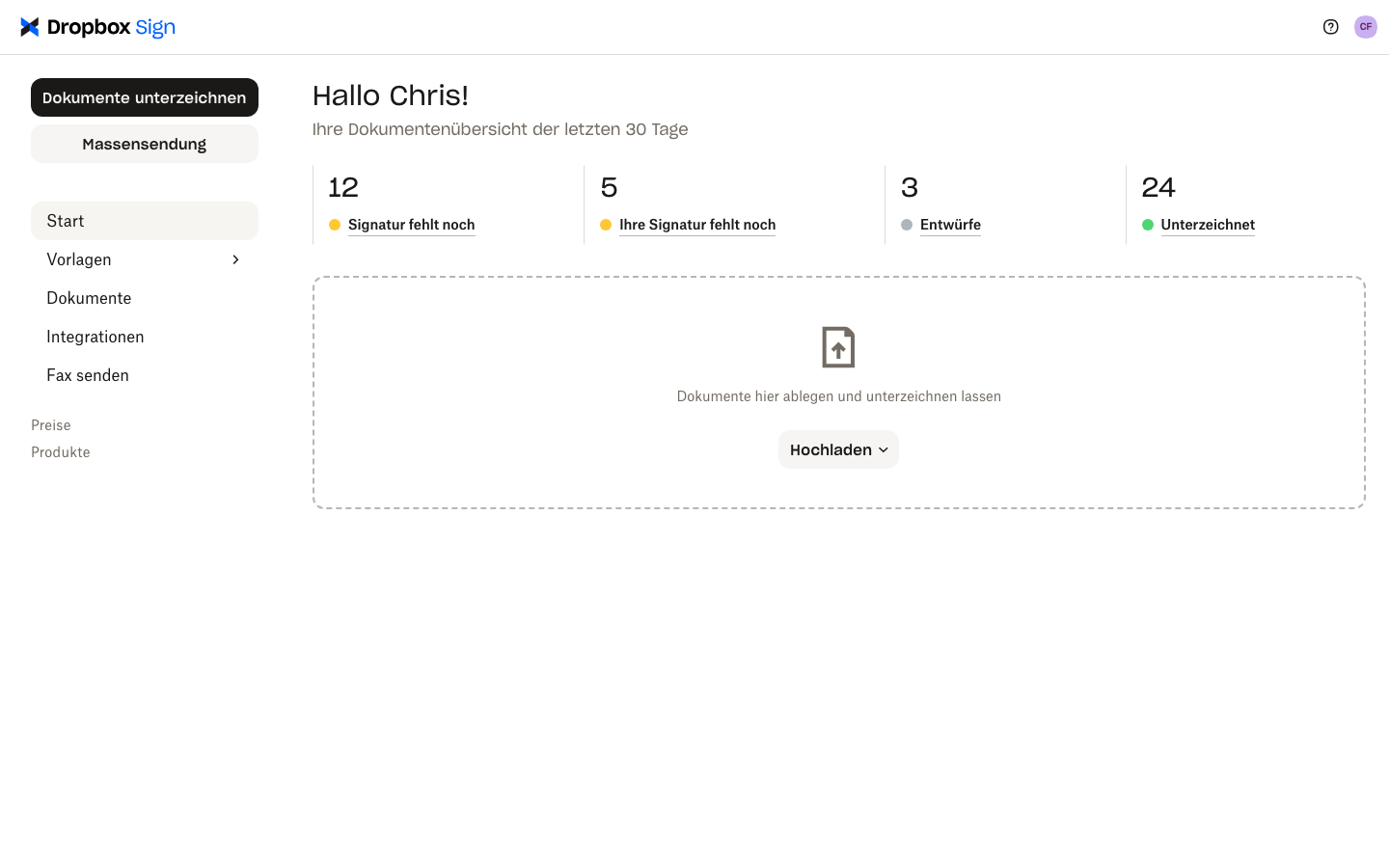
Task: Click green dot beside Unterzeichnet
Action: coord(1148,225)
